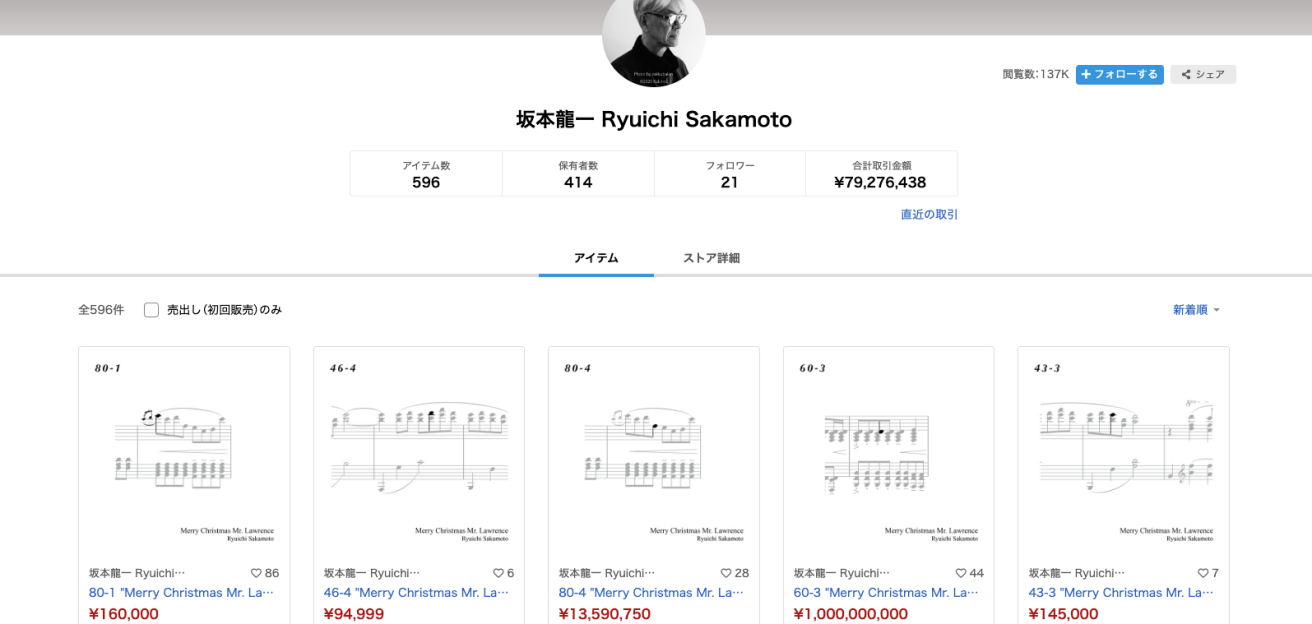Click the 43-3 item title link
The width and height of the screenshot is (1312, 624).
pos(1121,593)
